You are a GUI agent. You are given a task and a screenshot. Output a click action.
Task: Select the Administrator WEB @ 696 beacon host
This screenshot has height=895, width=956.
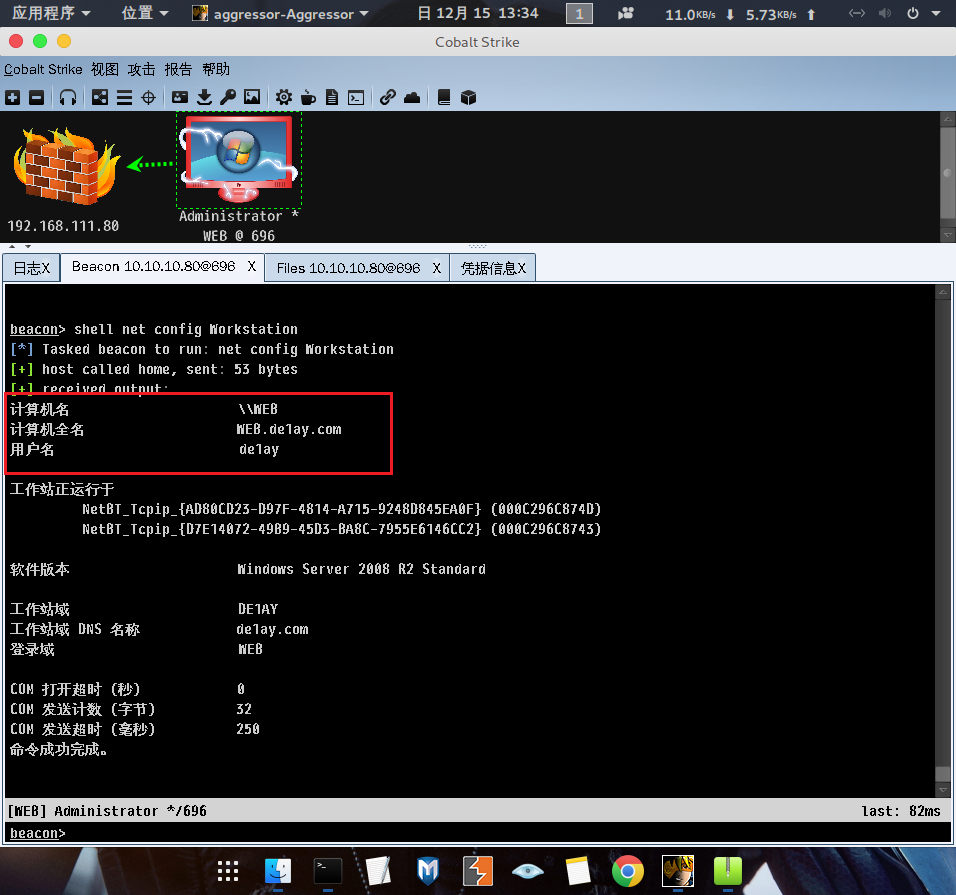coord(238,160)
